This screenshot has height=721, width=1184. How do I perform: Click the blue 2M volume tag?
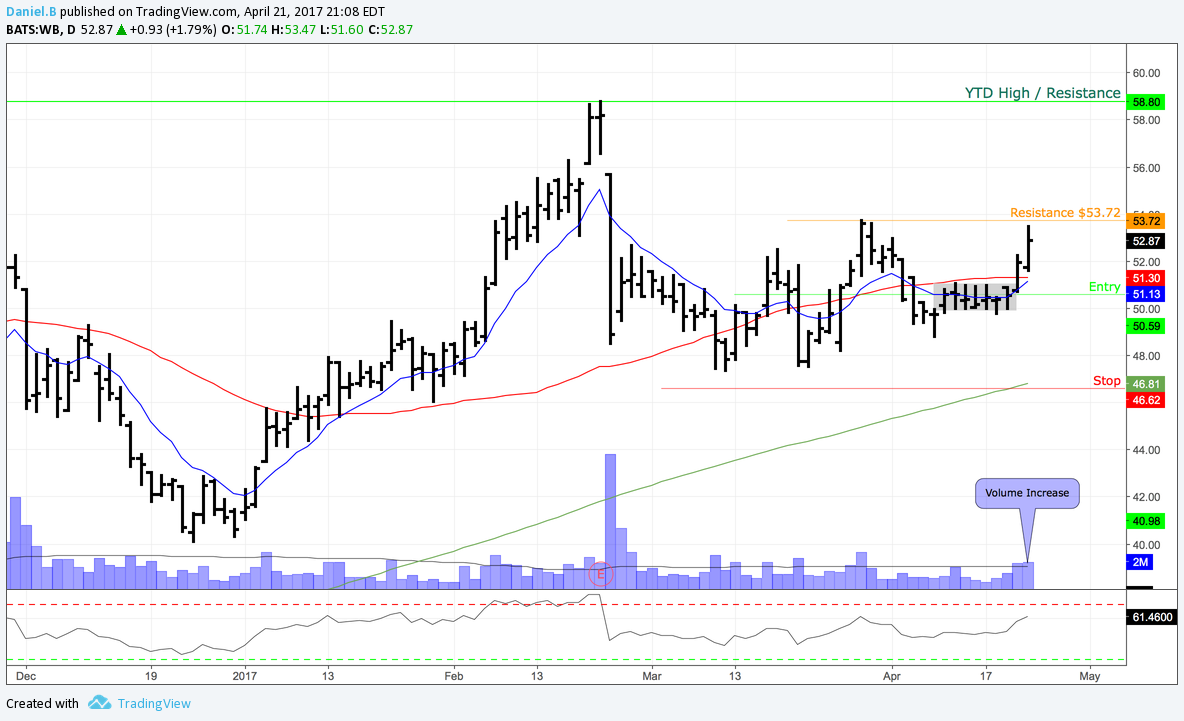[x=1140, y=562]
